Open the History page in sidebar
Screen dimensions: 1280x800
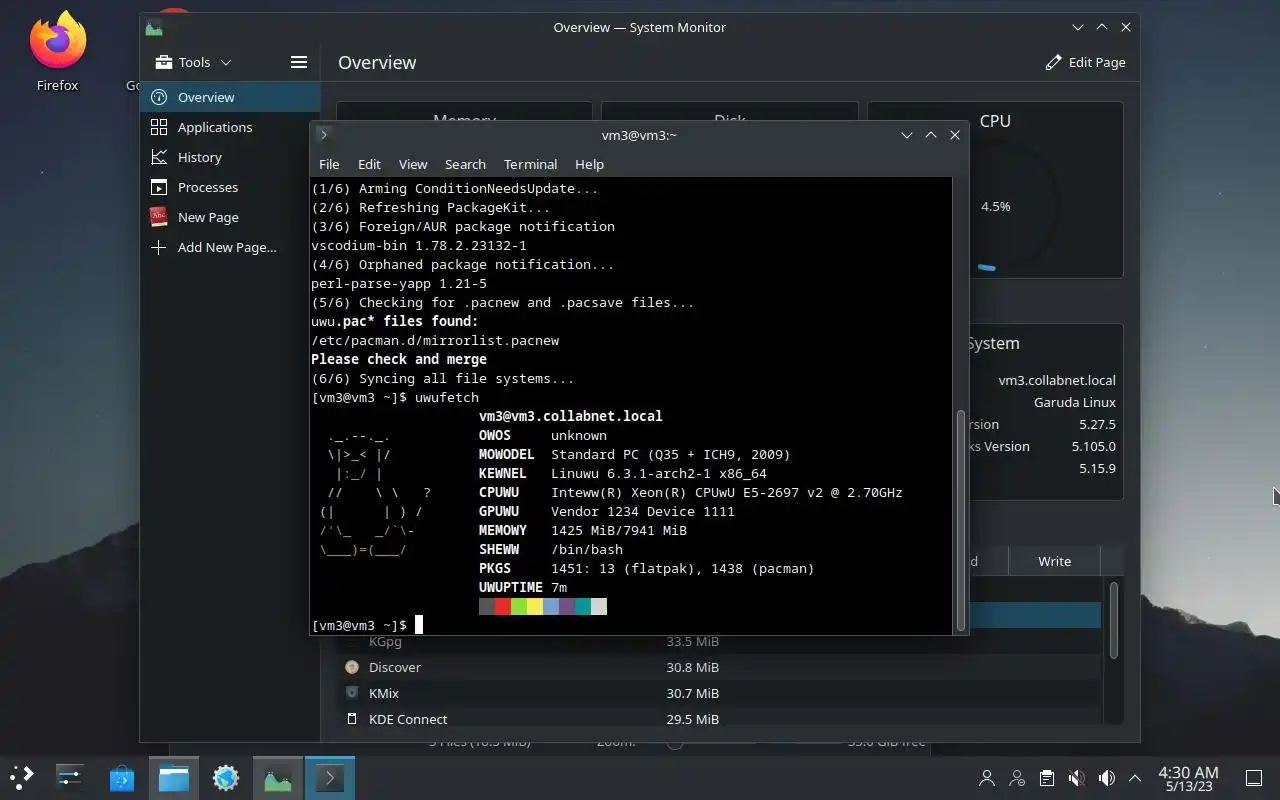tap(230, 157)
